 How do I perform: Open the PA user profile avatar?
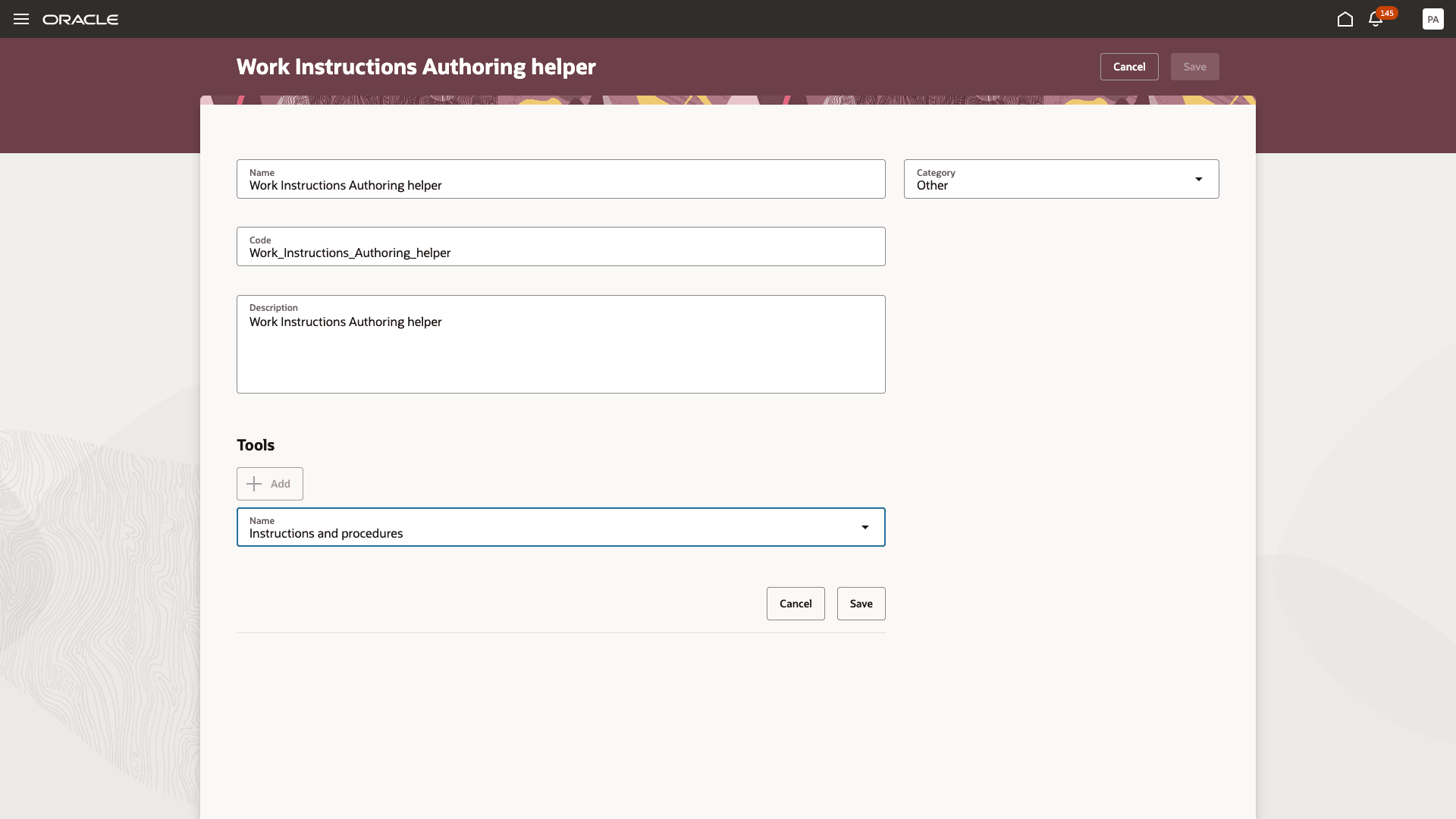pos(1432,19)
